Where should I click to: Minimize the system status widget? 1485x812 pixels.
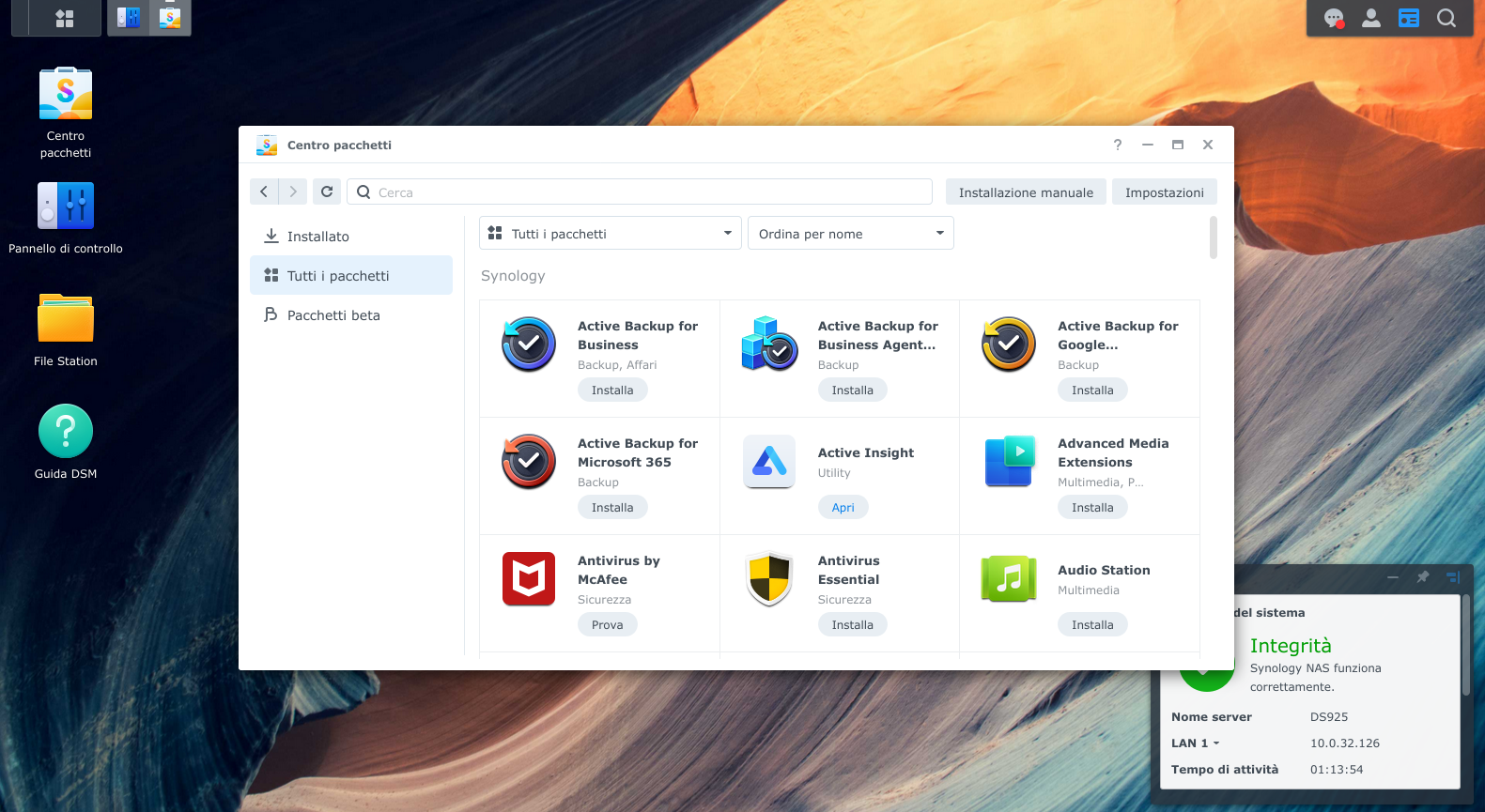coord(1393,577)
